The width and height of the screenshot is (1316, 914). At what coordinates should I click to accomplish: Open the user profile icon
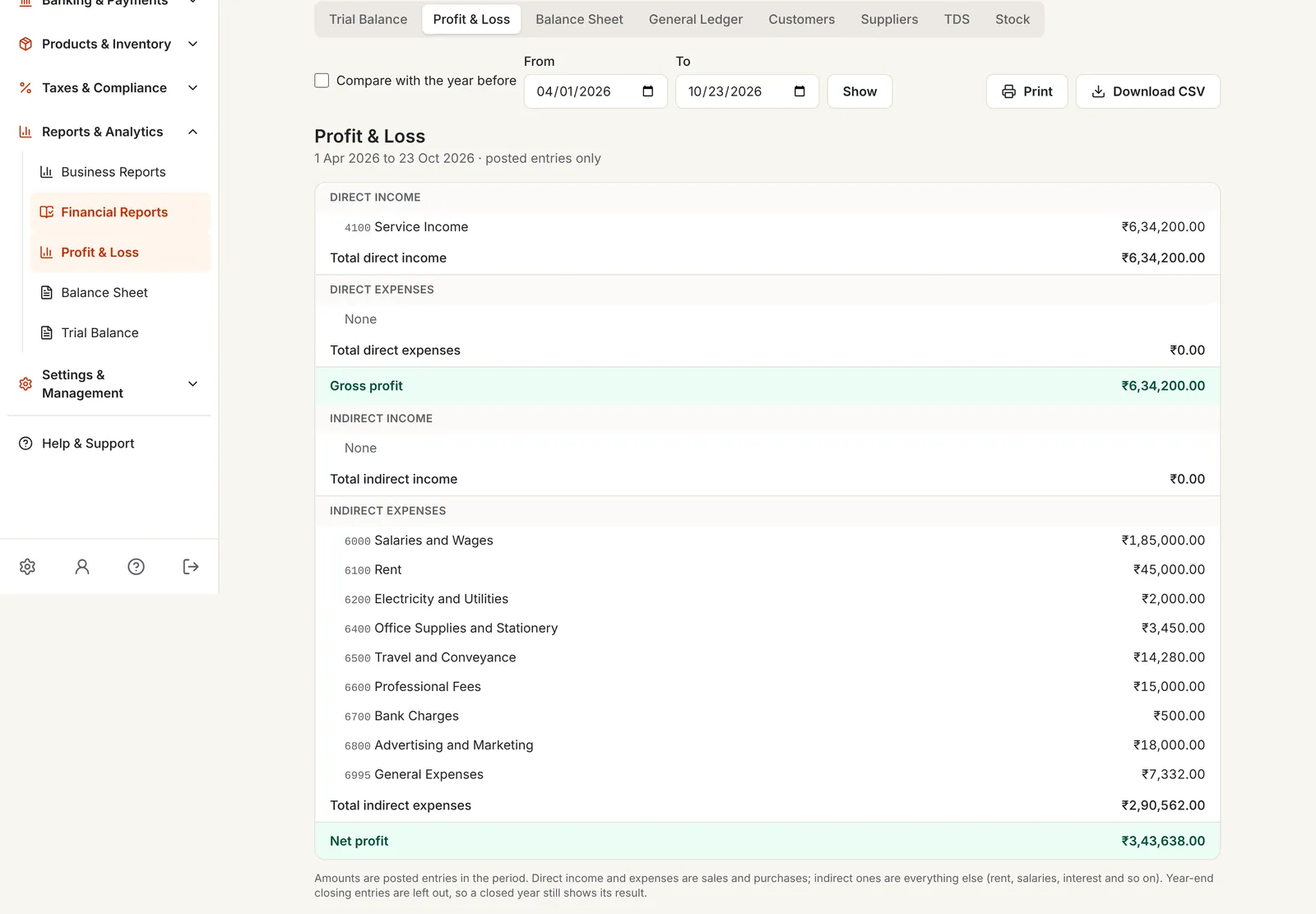coord(82,566)
